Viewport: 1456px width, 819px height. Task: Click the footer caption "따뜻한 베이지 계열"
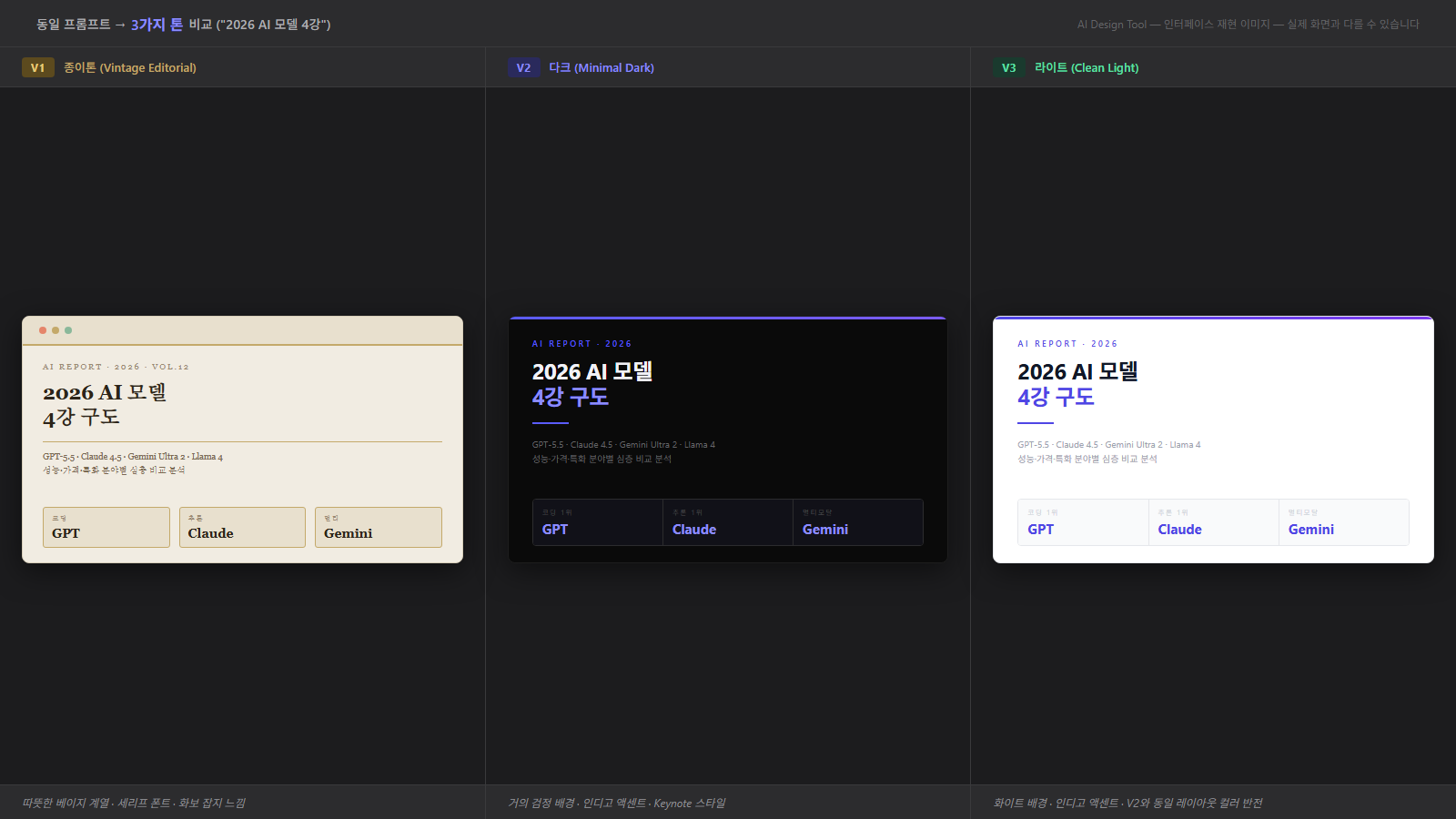point(134,803)
